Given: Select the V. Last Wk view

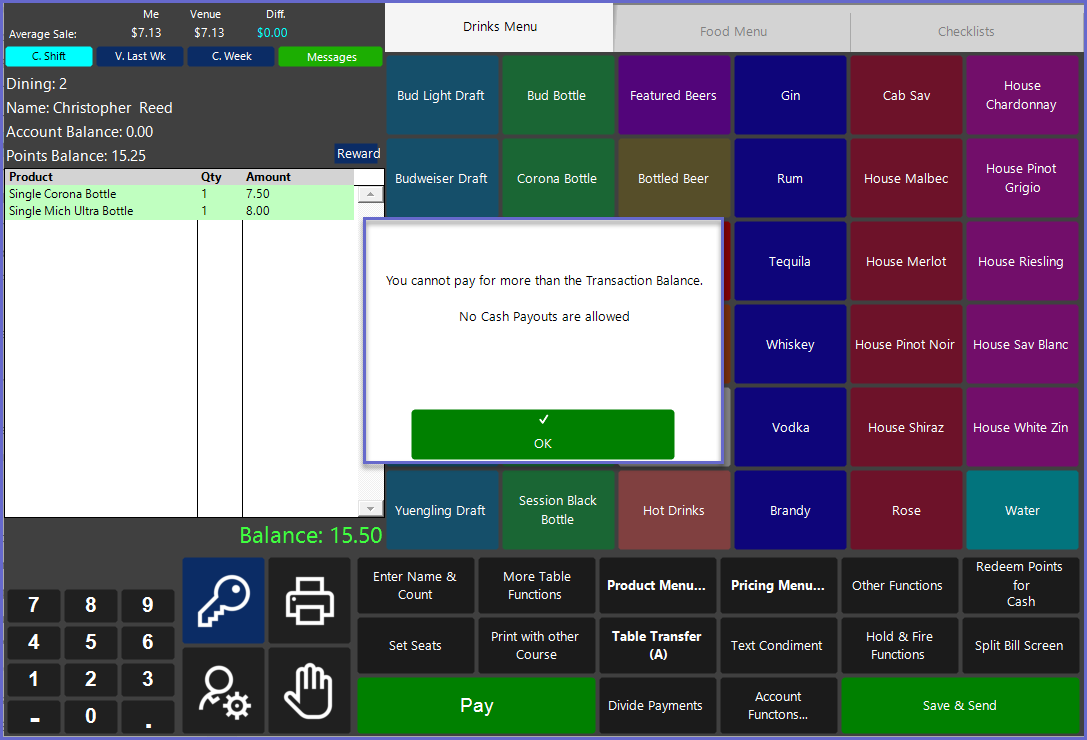Looking at the screenshot, I should [140, 57].
